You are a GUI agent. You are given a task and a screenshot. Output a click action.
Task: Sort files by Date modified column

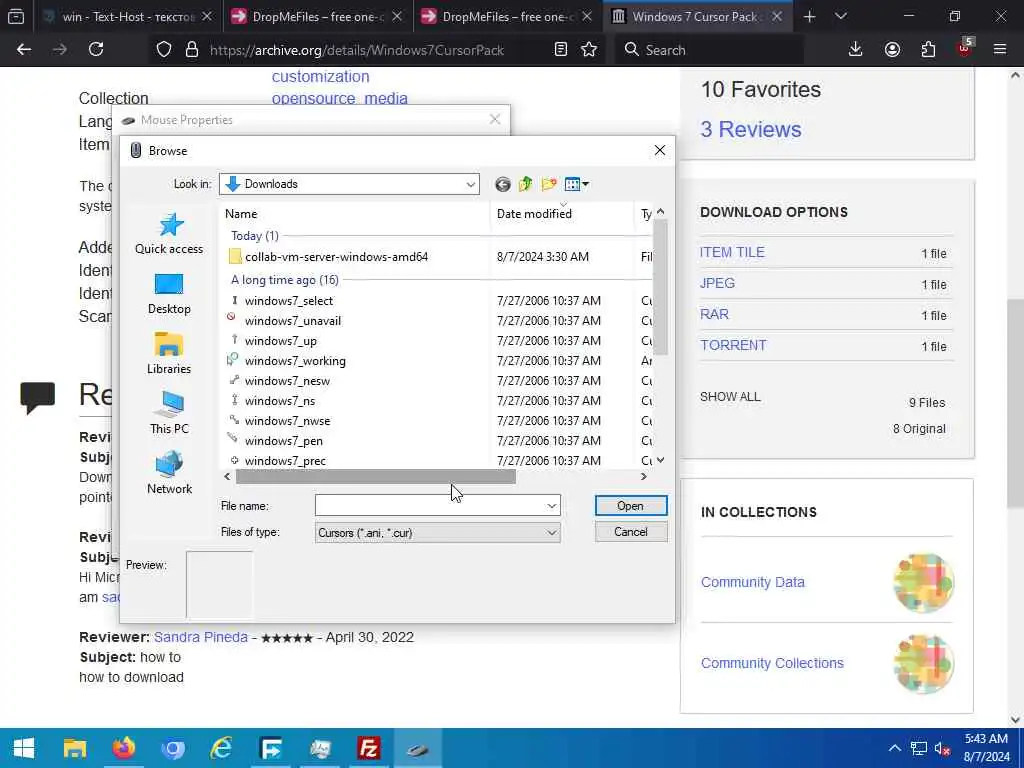[562, 214]
